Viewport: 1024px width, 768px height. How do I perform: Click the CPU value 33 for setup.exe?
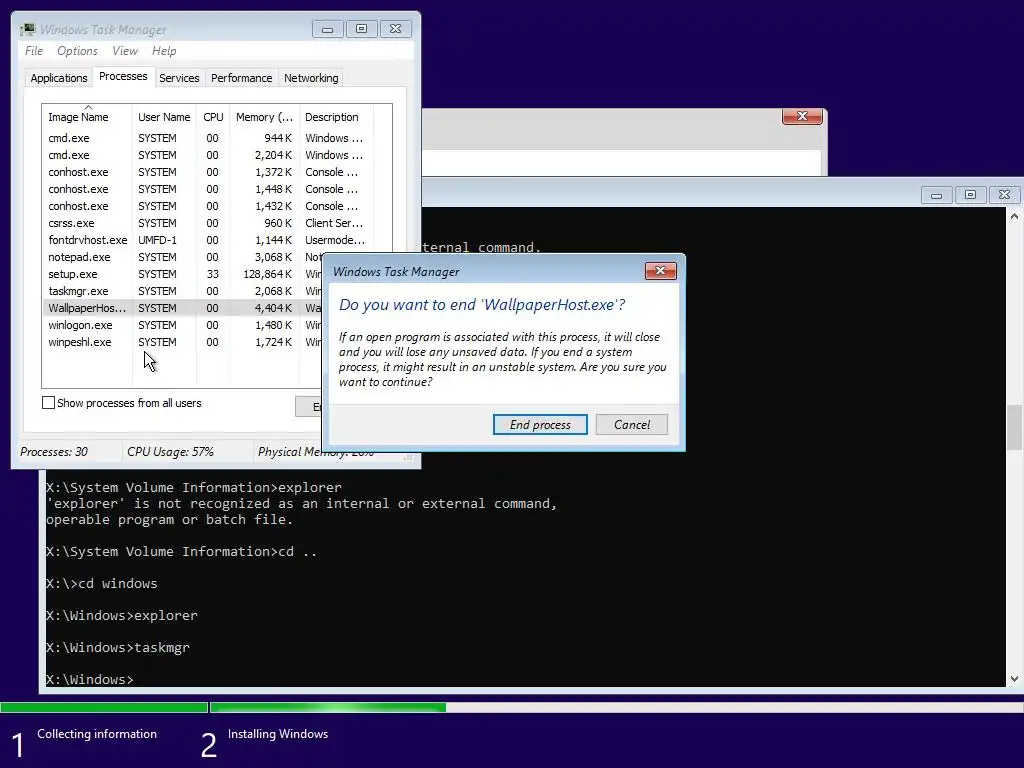(x=212, y=274)
